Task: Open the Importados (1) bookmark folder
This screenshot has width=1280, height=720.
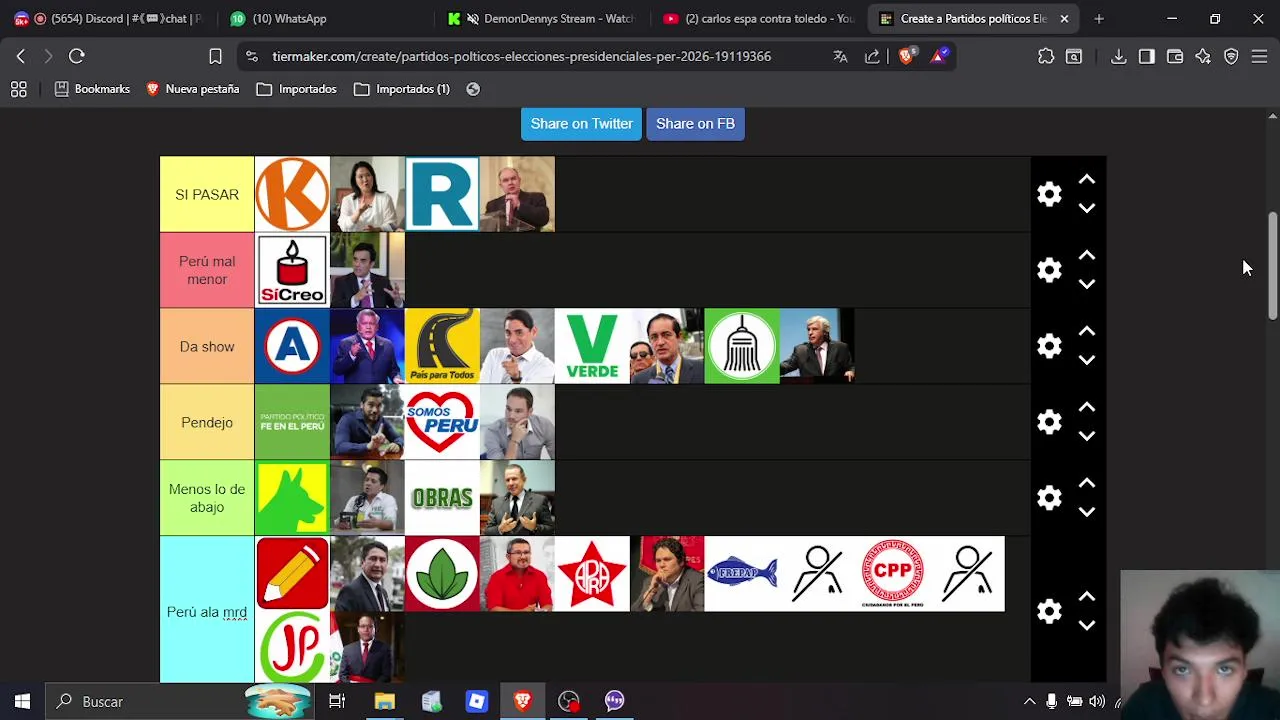Action: click(402, 89)
